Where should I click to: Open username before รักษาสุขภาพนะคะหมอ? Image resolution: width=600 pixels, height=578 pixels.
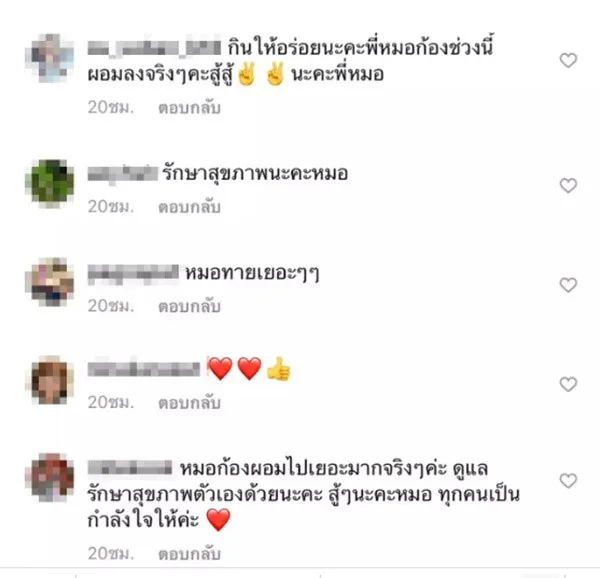(x=122, y=174)
